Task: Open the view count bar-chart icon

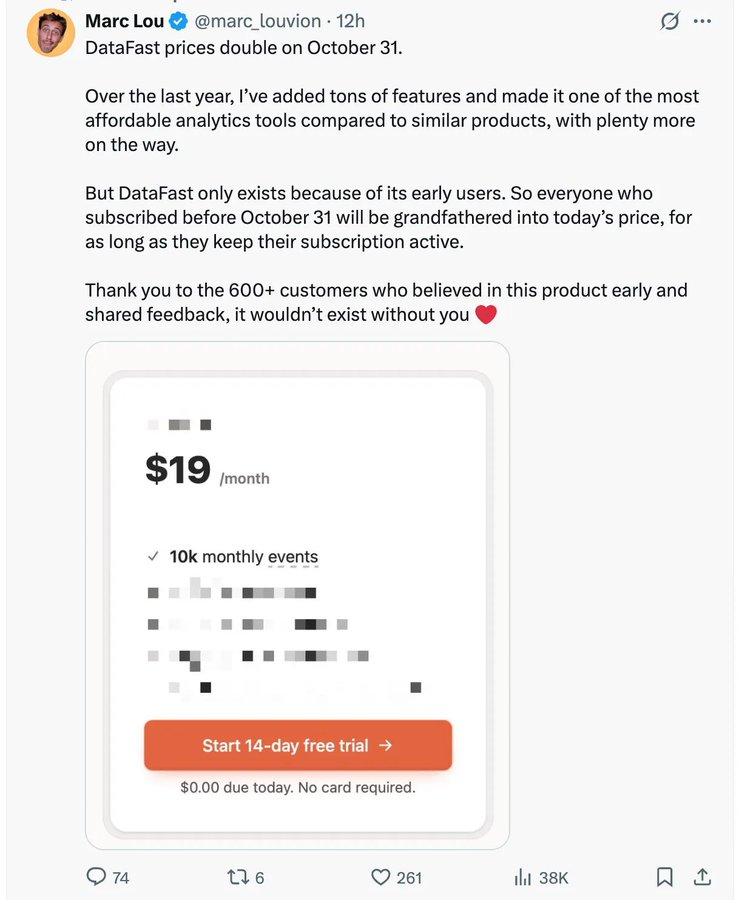Action: click(x=522, y=877)
